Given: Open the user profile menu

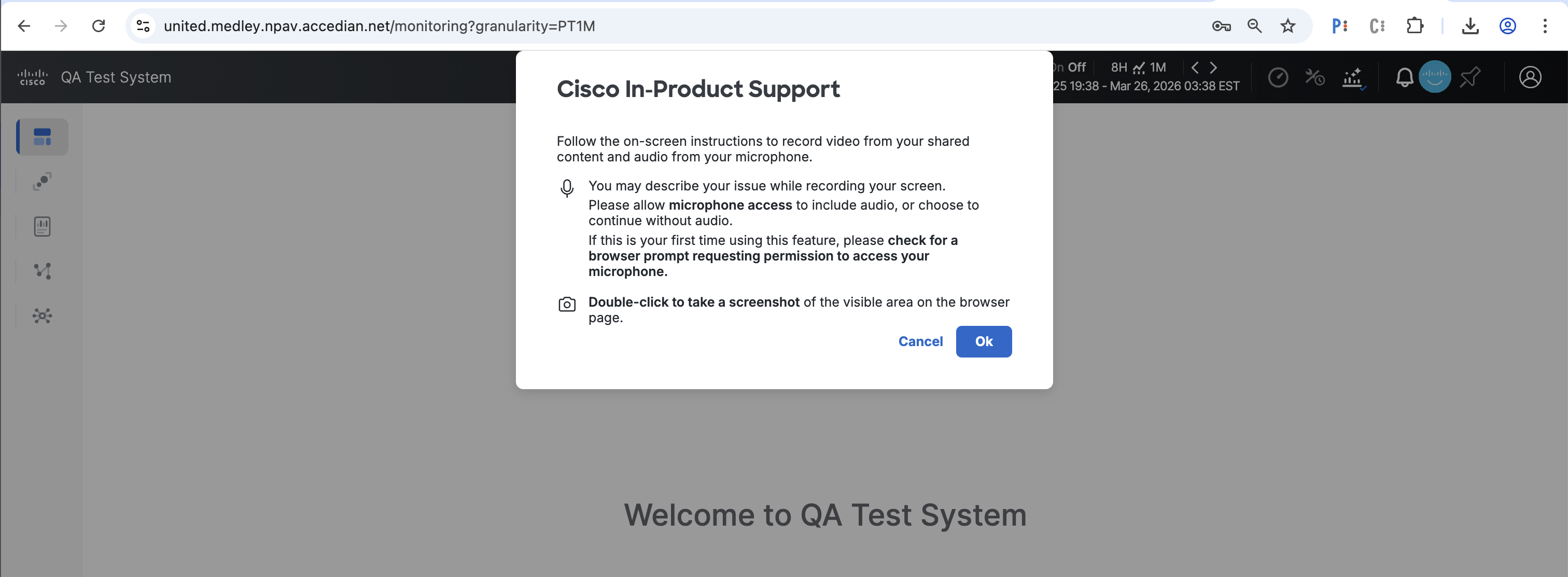Looking at the screenshot, I should [x=1530, y=77].
